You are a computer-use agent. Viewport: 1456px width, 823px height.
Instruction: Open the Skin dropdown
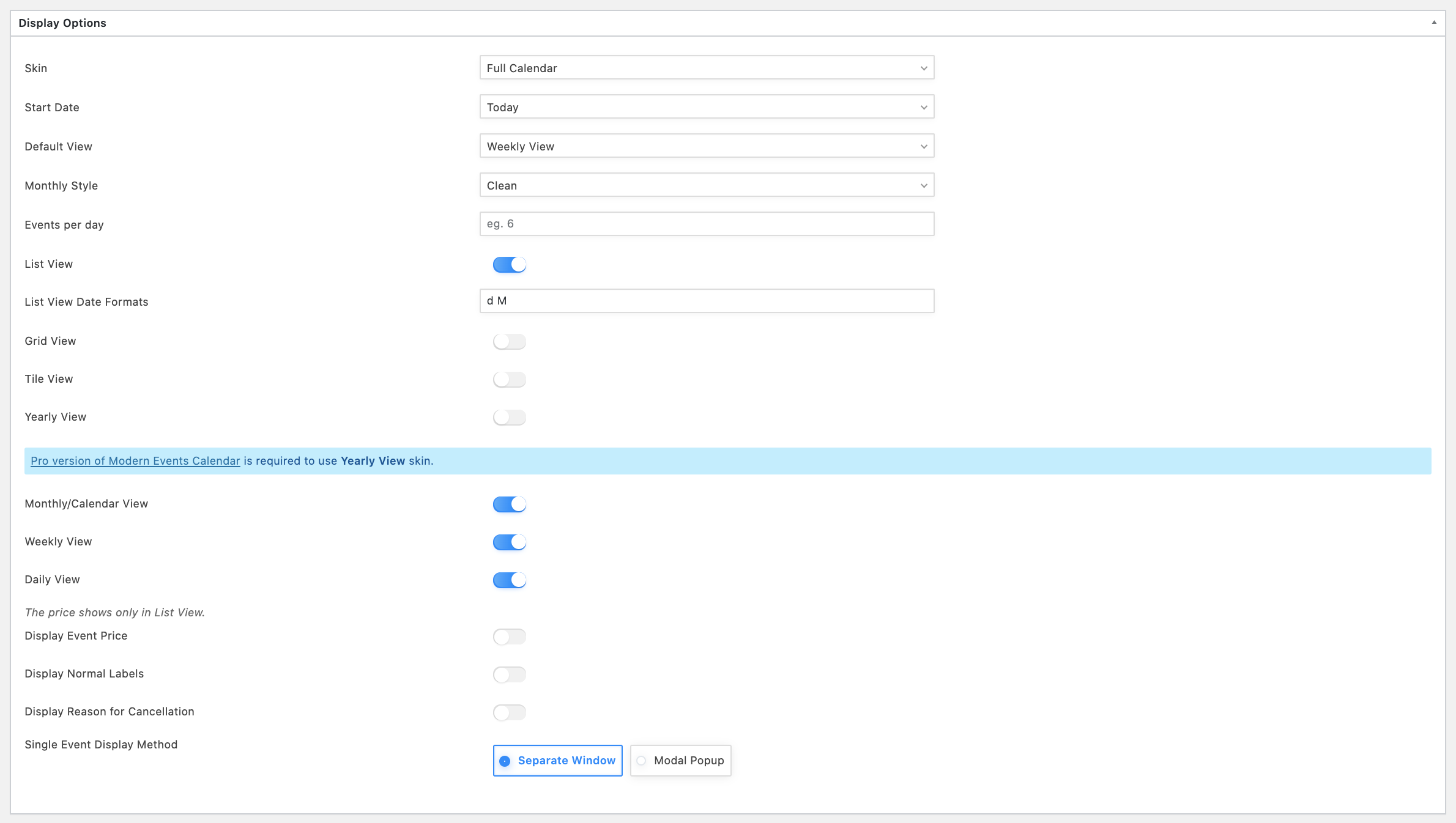pyautogui.click(x=706, y=68)
